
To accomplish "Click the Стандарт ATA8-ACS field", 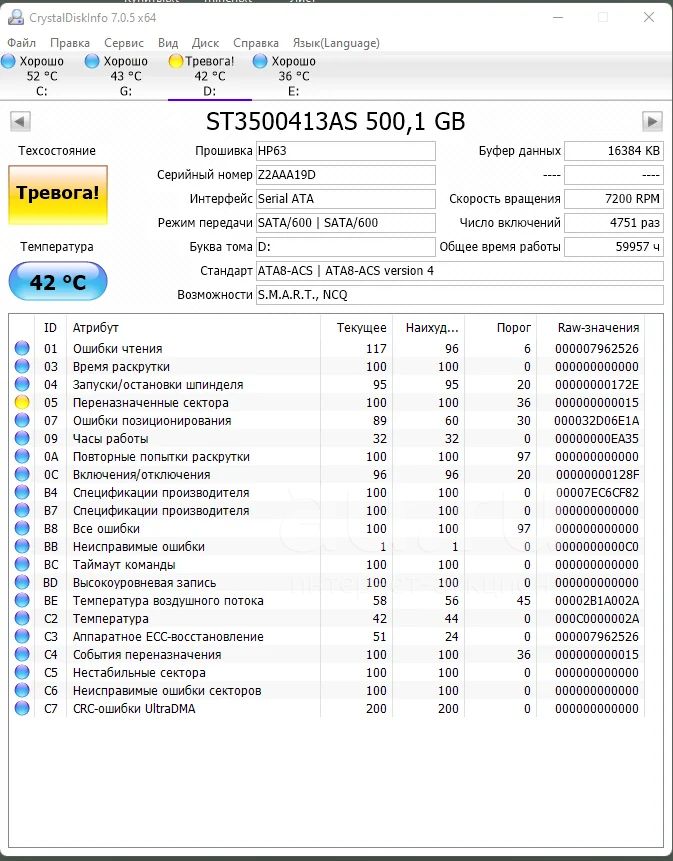I will [460, 271].
